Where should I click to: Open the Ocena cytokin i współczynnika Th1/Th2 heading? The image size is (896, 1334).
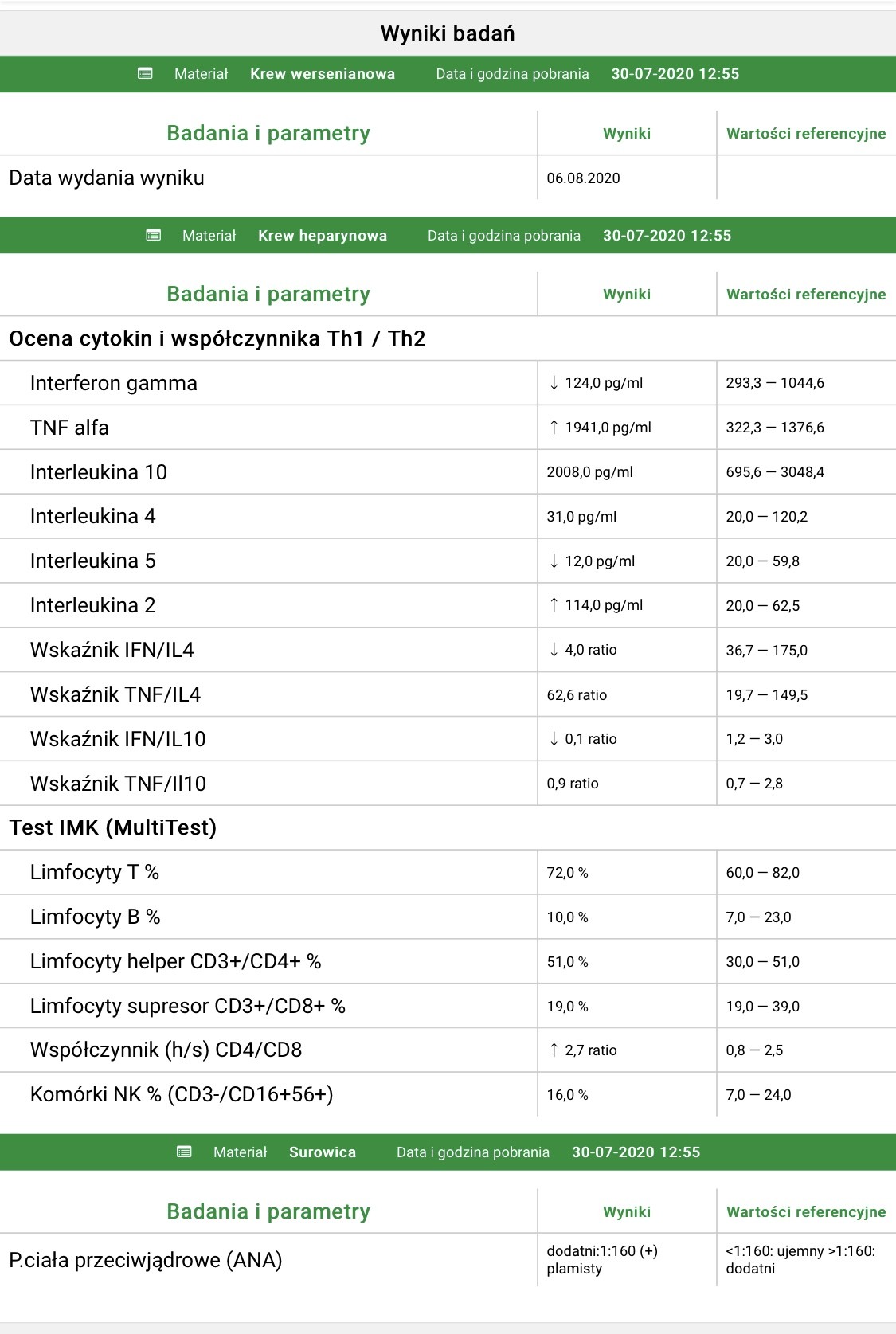pos(217,338)
